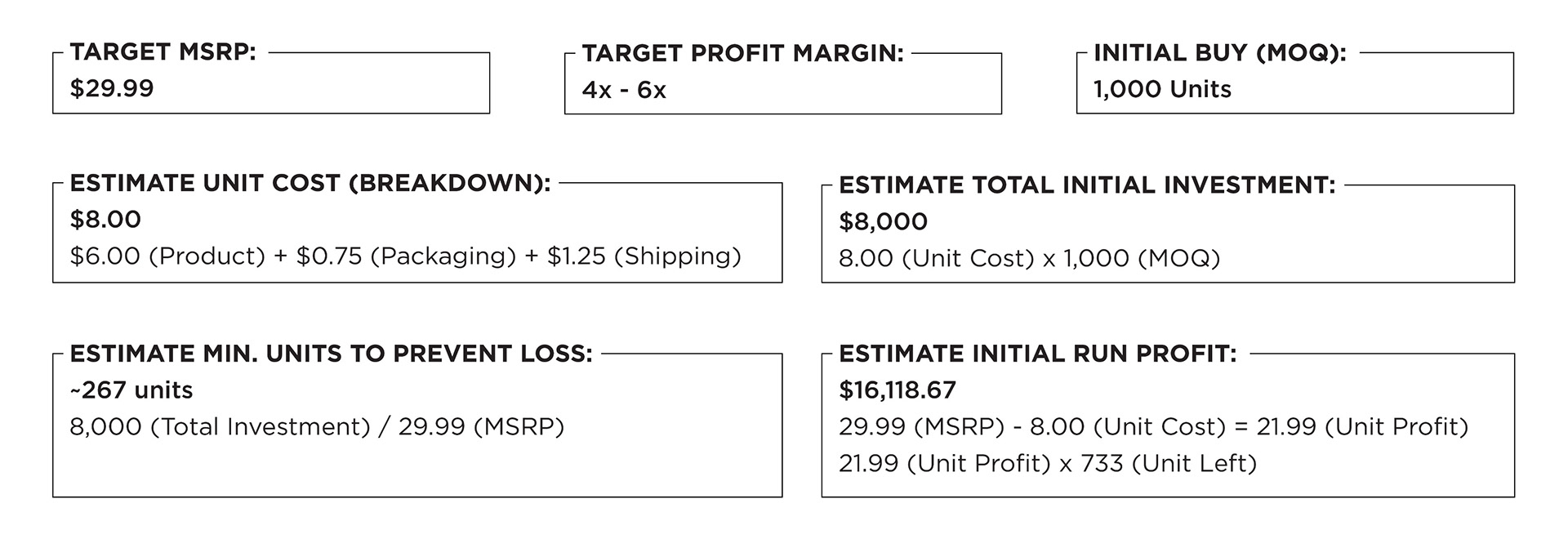This screenshot has width=1568, height=539.
Task: Select the 1,000 Units value
Action: (1162, 89)
